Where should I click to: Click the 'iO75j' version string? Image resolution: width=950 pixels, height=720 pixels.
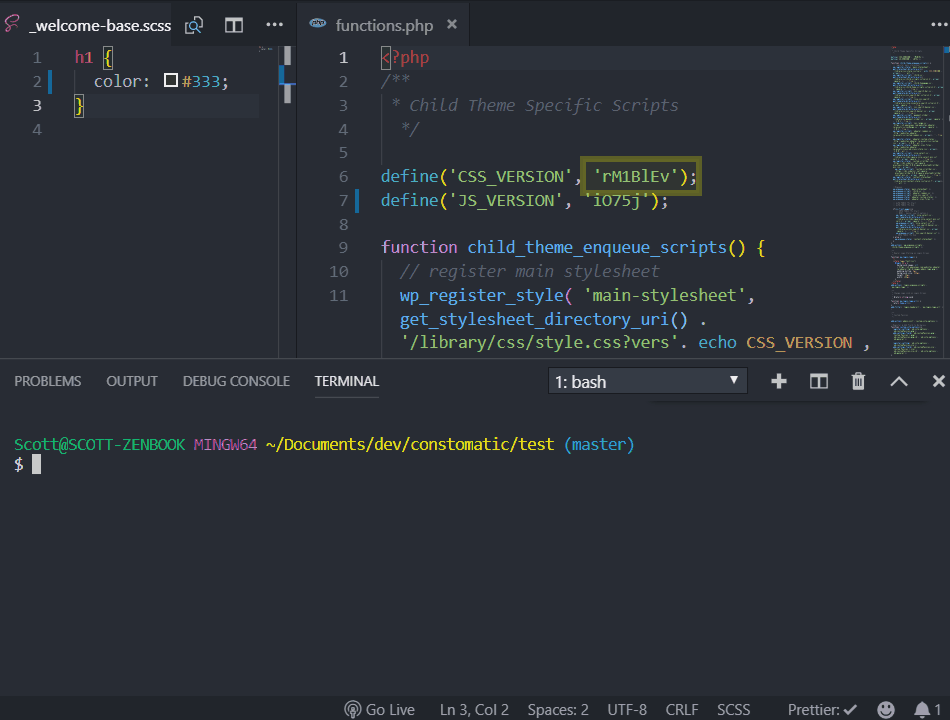point(616,201)
